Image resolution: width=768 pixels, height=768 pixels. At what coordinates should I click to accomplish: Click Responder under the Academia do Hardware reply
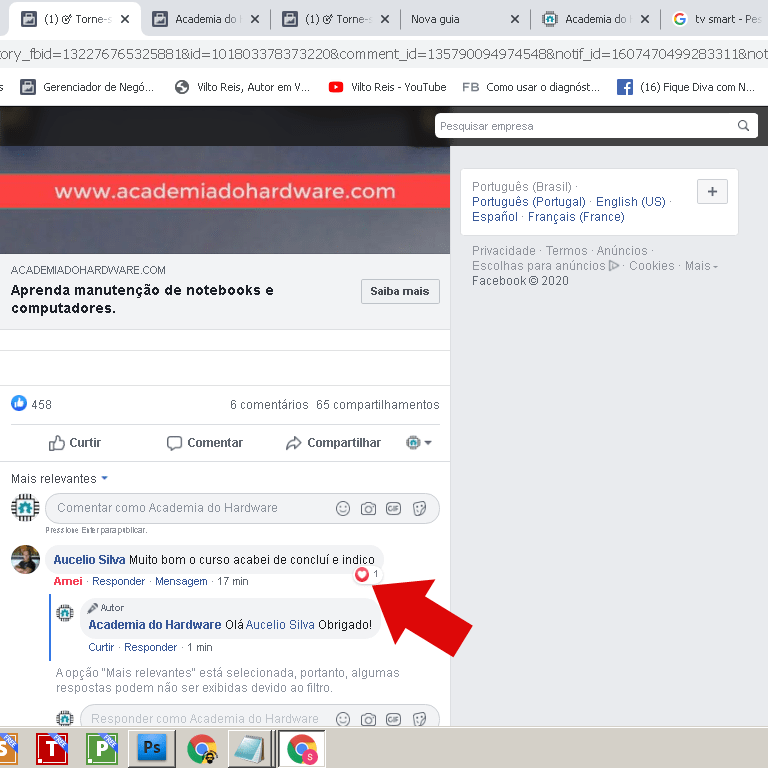(150, 648)
